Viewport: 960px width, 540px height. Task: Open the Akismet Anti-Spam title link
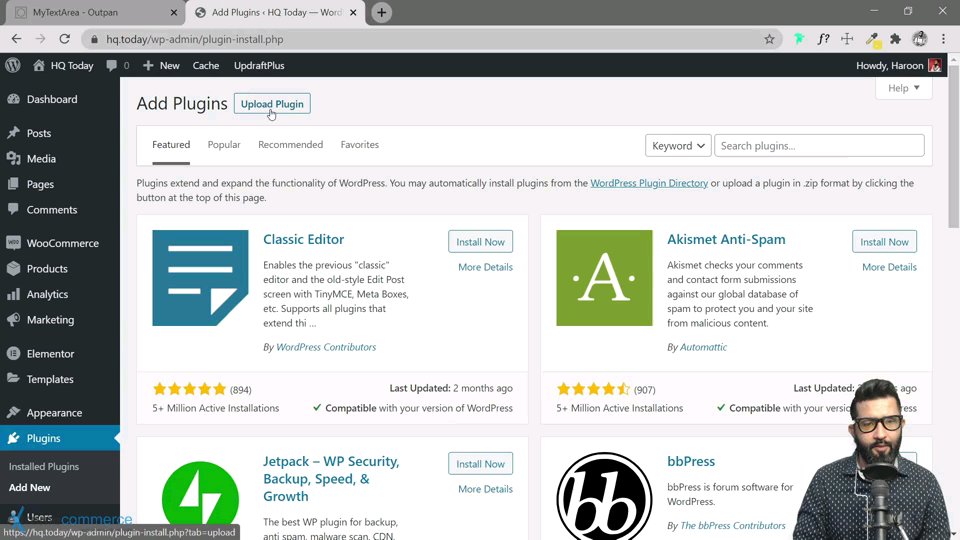point(726,239)
